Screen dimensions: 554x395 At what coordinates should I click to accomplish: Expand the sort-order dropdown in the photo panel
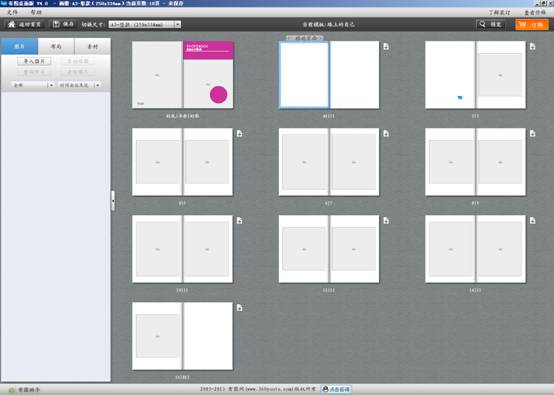pyautogui.click(x=98, y=85)
